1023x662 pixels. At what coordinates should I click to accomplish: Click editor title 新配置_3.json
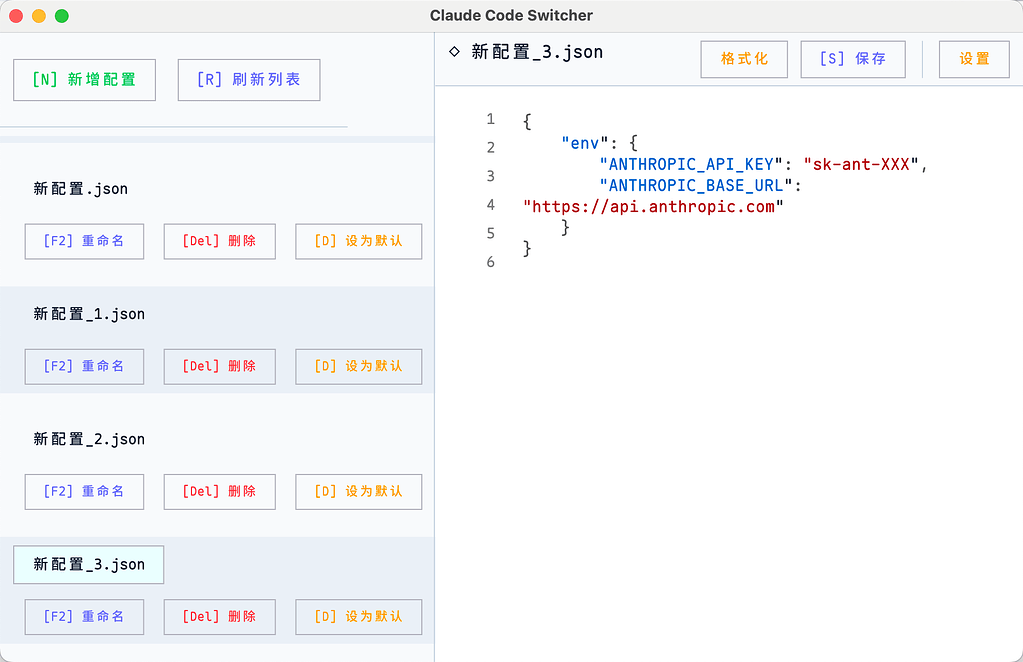click(x=537, y=52)
